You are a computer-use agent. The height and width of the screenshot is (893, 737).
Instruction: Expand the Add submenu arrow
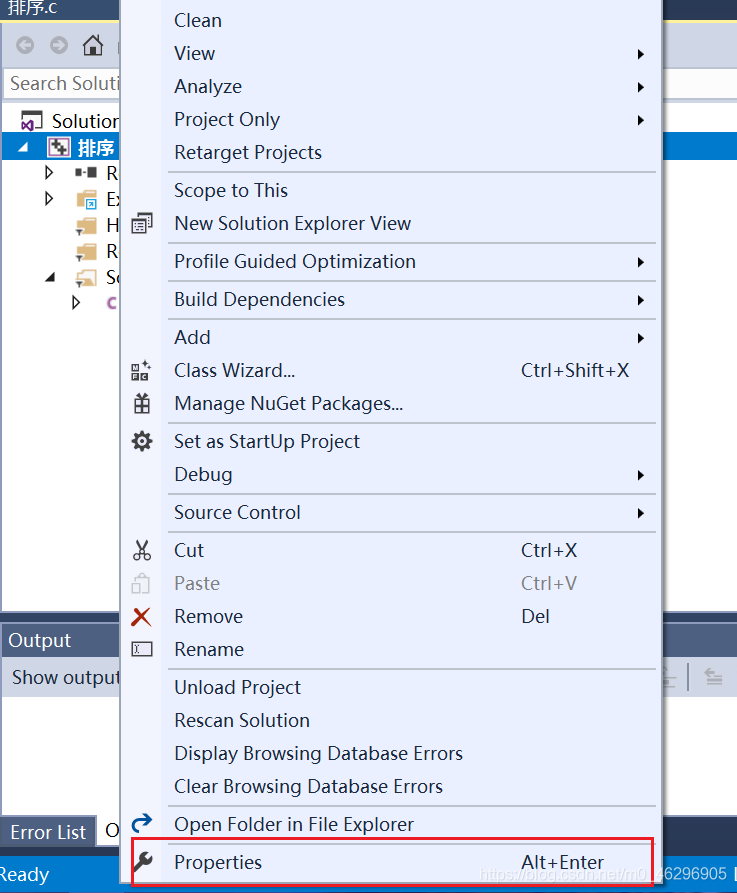(641, 337)
